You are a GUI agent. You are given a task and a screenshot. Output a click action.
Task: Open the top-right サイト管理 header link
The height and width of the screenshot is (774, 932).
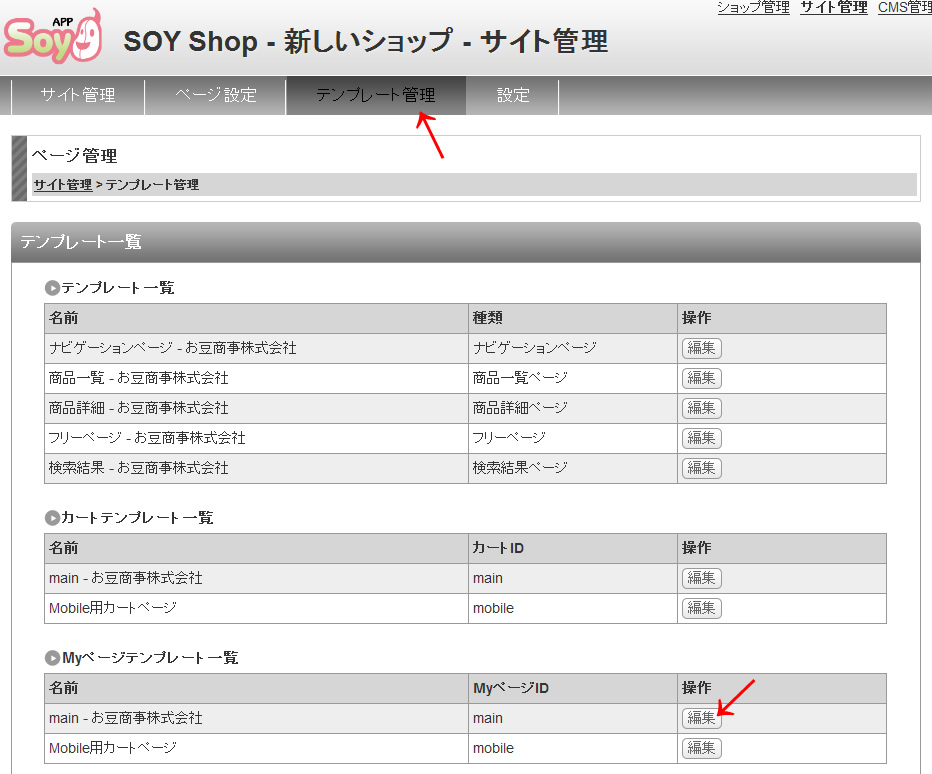click(x=834, y=7)
